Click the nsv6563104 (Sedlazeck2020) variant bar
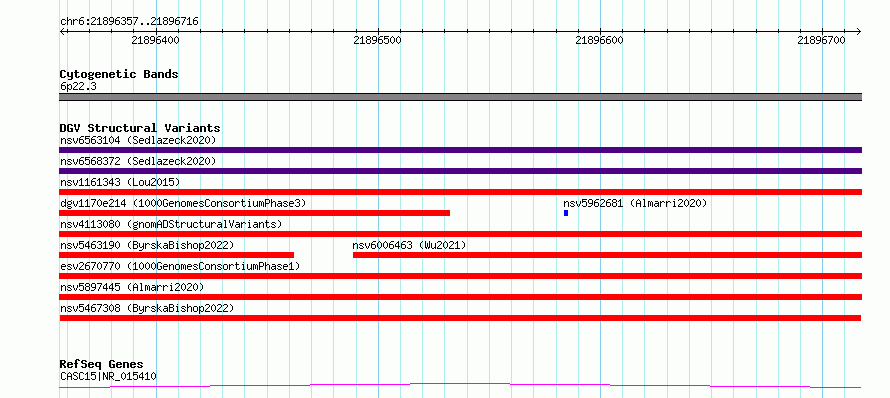 (x=460, y=150)
